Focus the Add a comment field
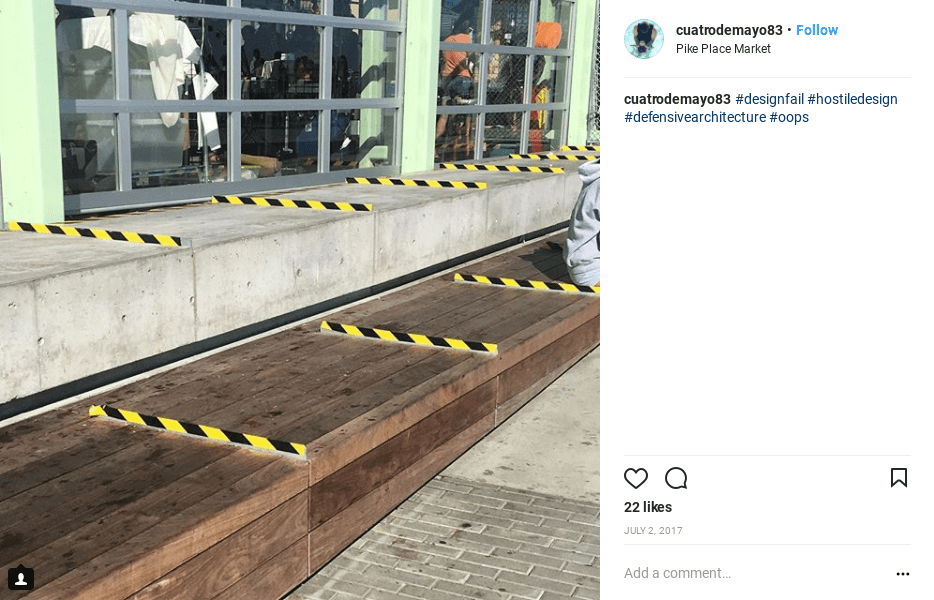Viewport: 934px width, 600px height. point(756,573)
